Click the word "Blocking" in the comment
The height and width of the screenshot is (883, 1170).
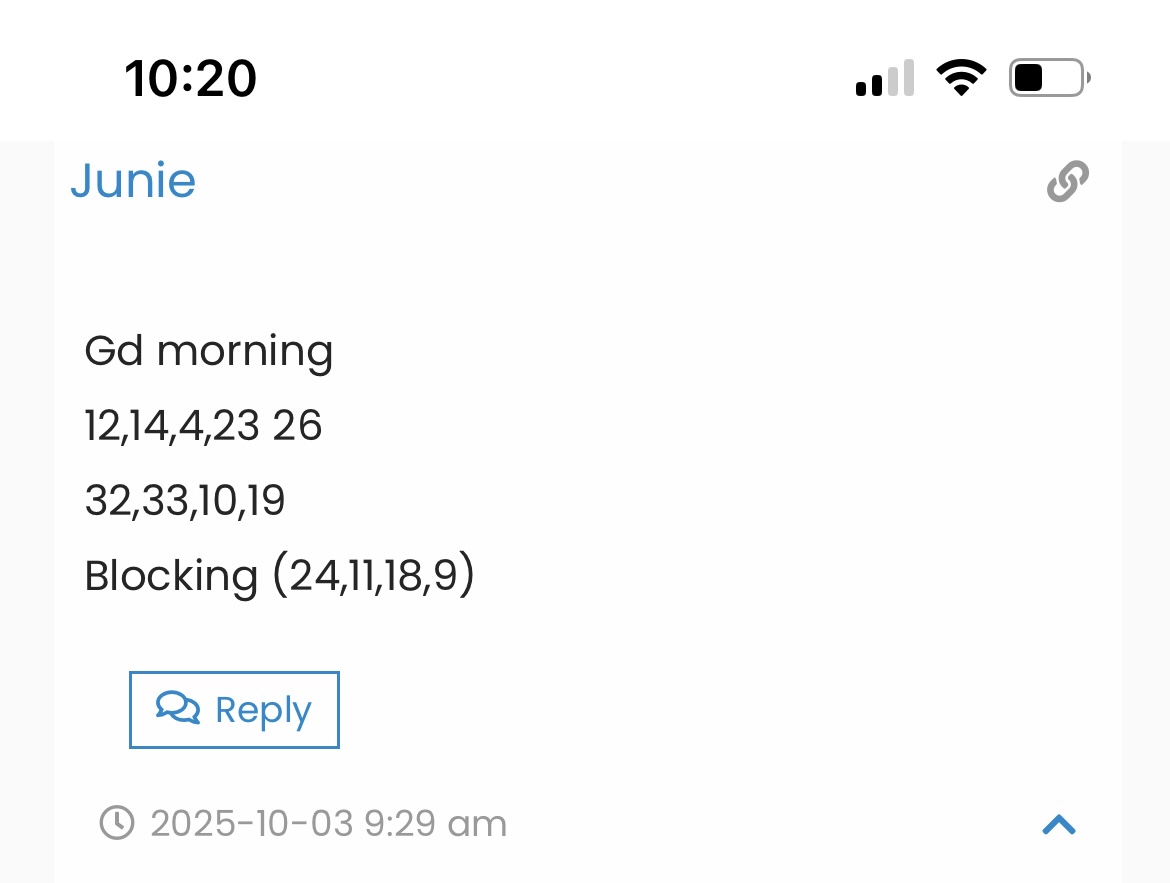click(171, 576)
